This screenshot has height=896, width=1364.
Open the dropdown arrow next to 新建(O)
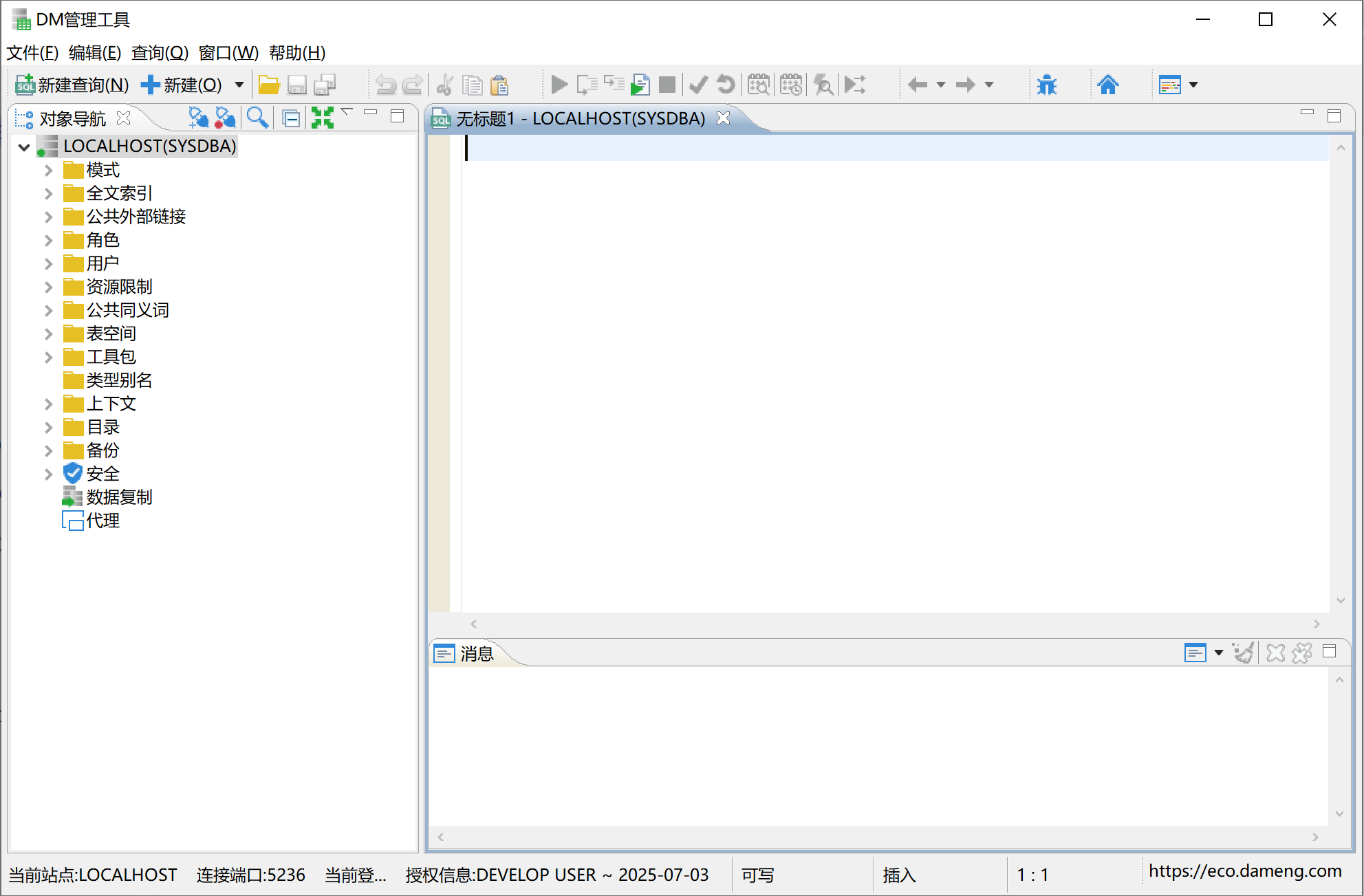pyautogui.click(x=239, y=85)
